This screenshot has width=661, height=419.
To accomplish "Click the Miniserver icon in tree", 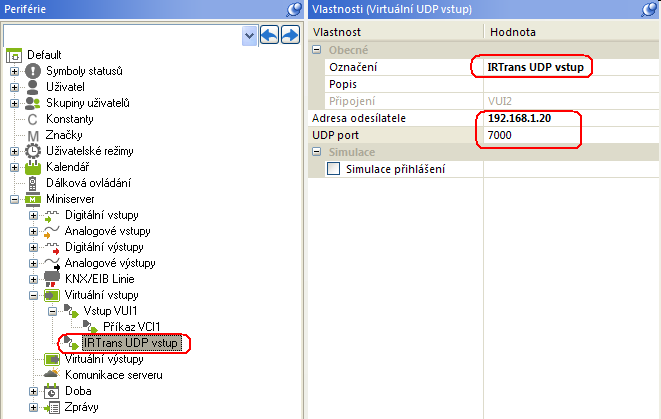I will point(33,199).
